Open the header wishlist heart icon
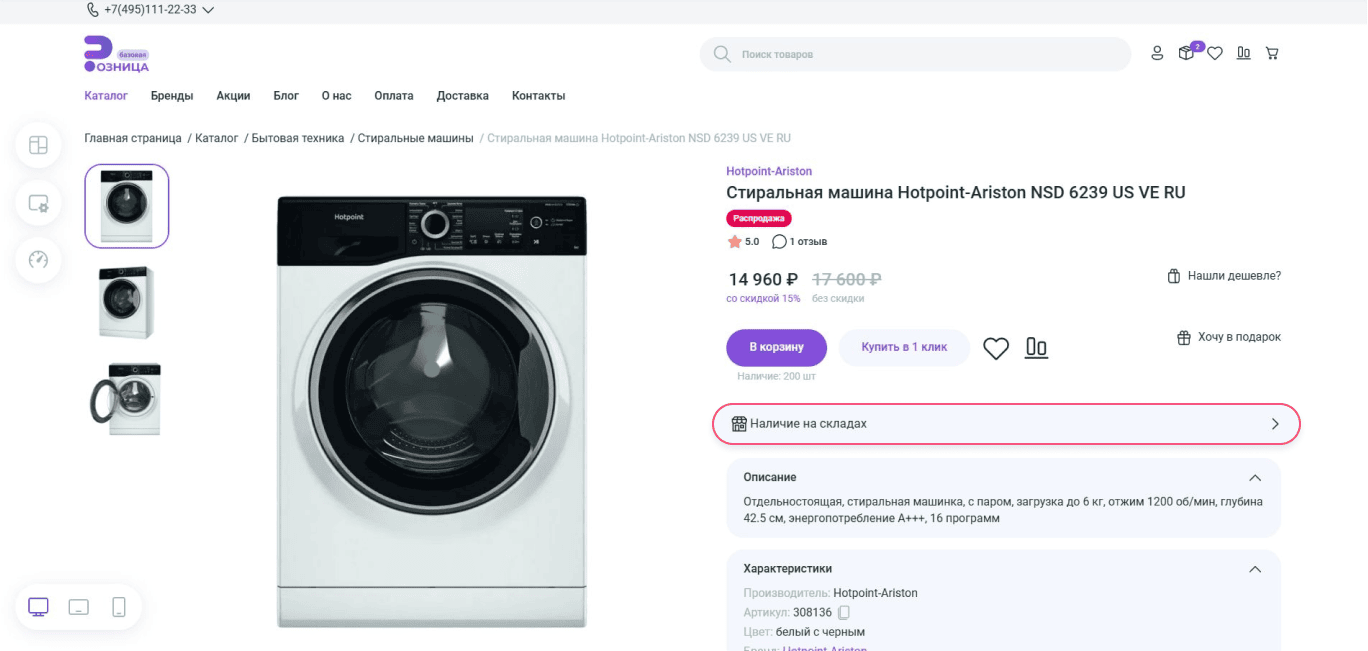The image size is (1368, 651). click(1215, 53)
